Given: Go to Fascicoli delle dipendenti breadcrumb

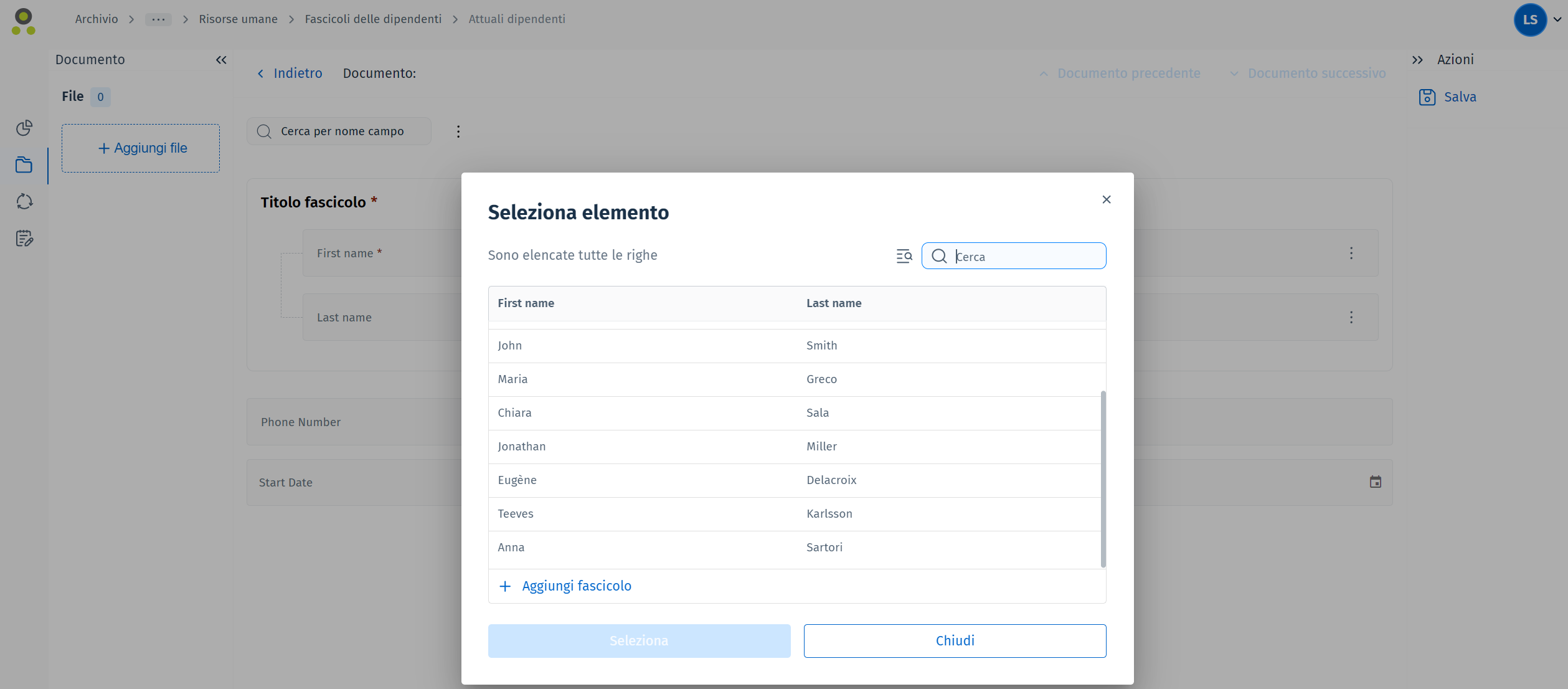Looking at the screenshot, I should [x=373, y=19].
